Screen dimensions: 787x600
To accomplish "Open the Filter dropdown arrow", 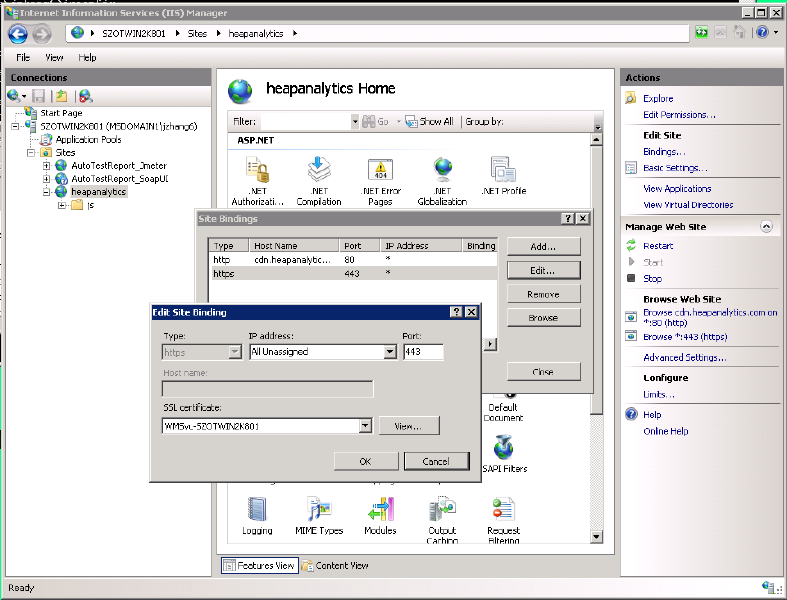I will (355, 122).
